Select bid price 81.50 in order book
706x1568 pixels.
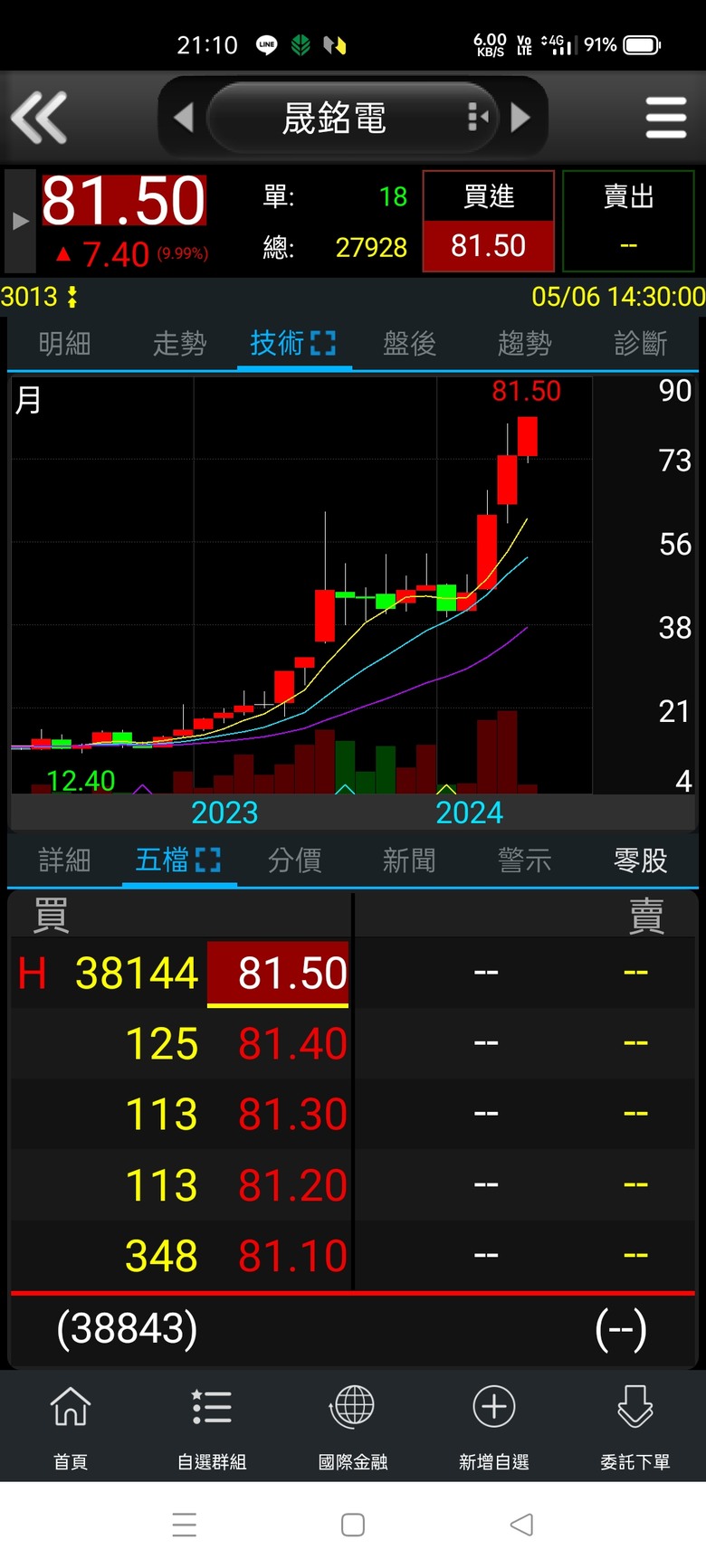coord(278,974)
